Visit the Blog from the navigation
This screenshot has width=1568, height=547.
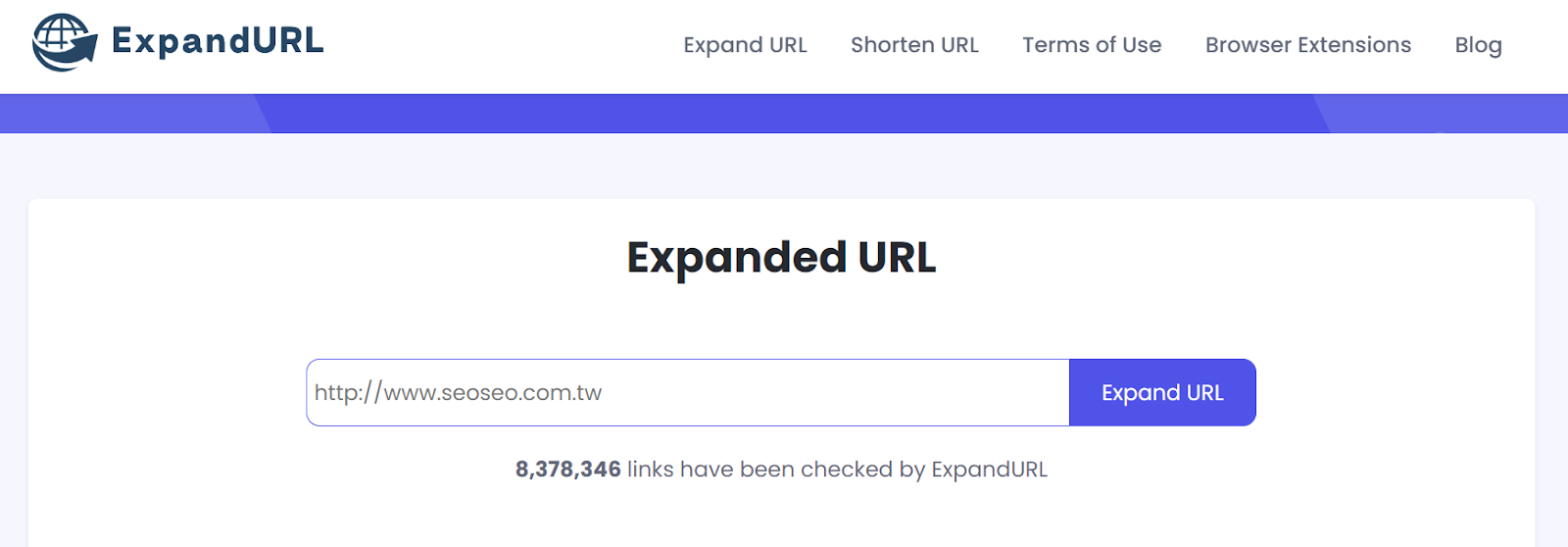click(1478, 45)
